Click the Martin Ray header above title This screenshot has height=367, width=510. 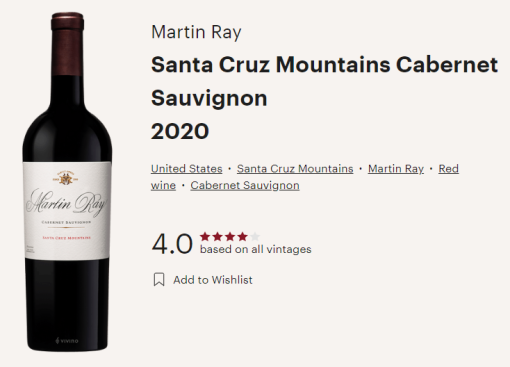(196, 32)
